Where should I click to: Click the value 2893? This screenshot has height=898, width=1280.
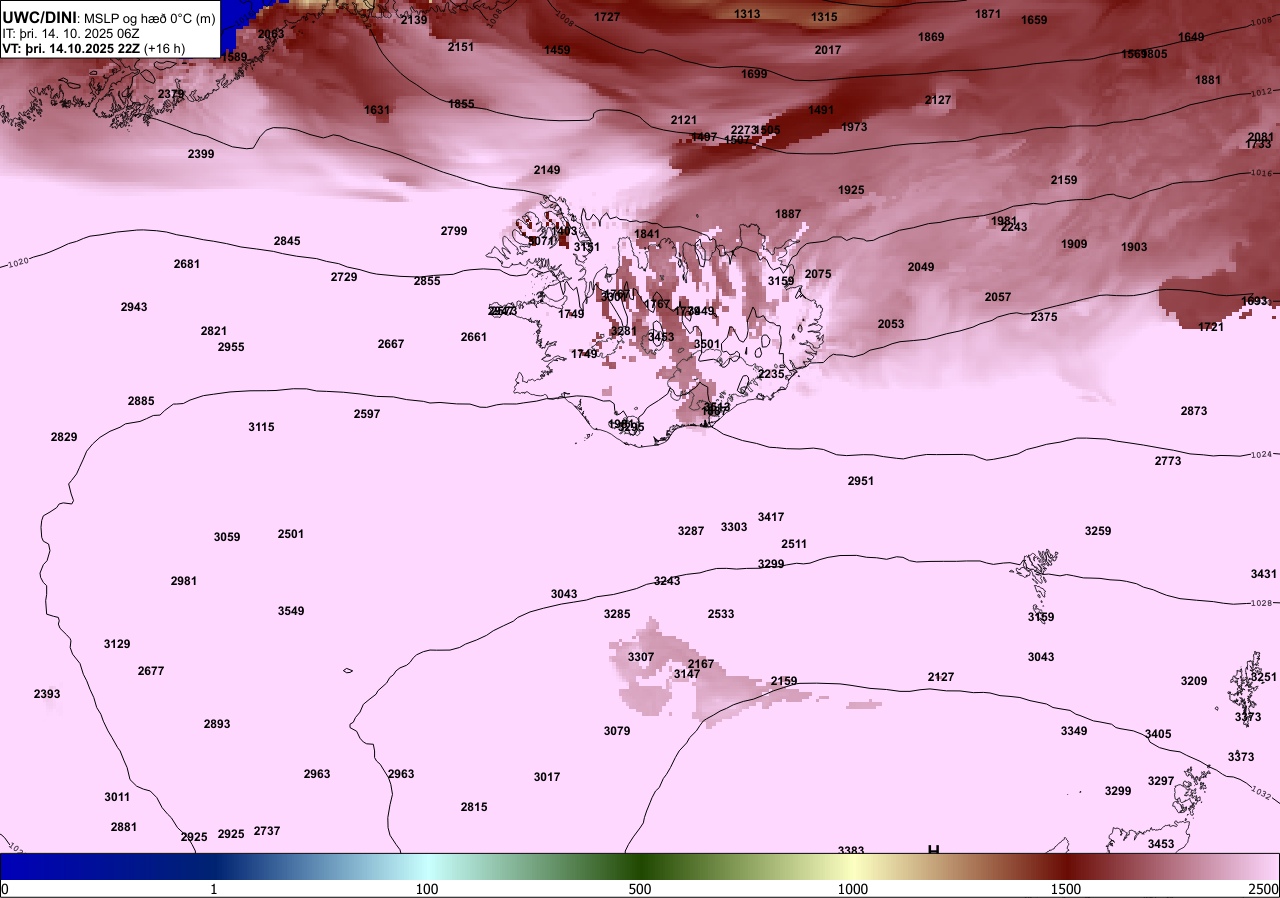pyautogui.click(x=217, y=724)
